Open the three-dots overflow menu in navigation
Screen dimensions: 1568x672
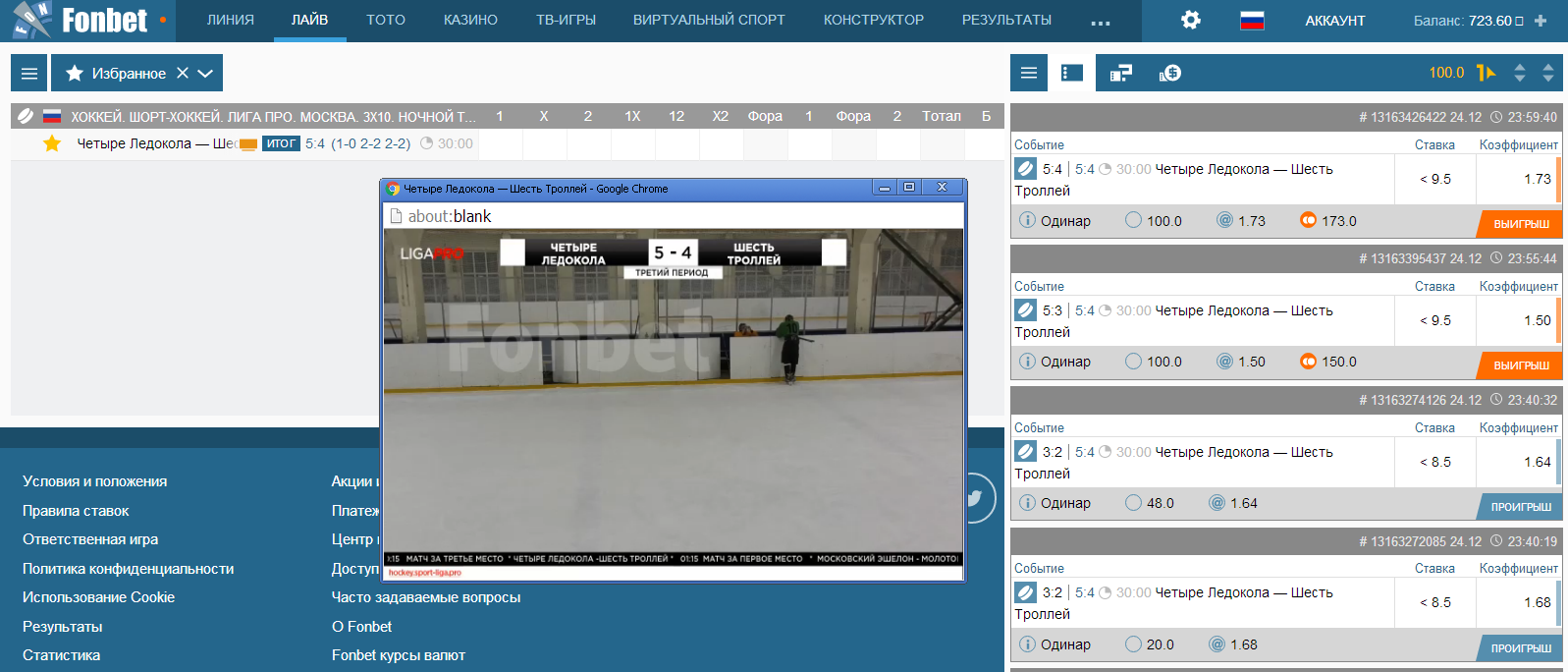[x=1101, y=22]
